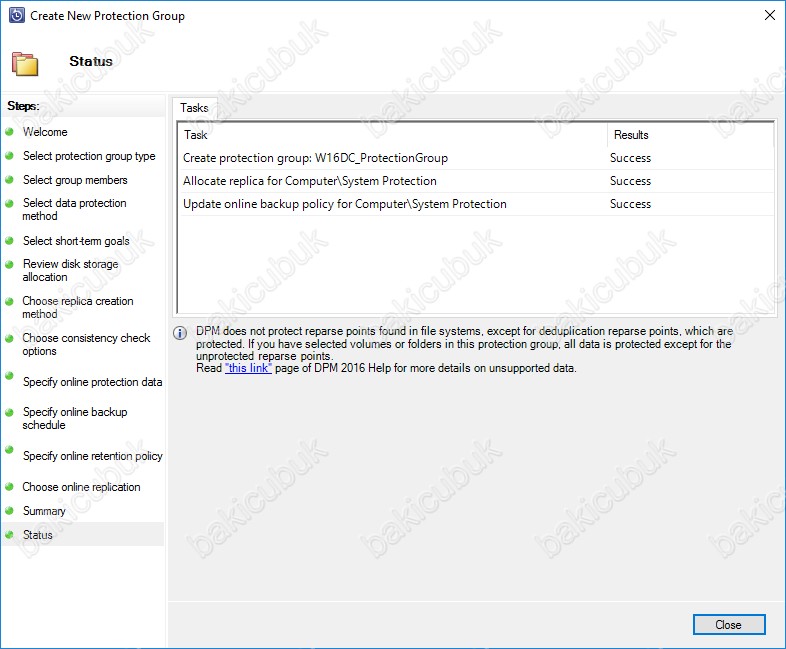Image resolution: width=786 pixels, height=649 pixels.
Task: Click the Choose replica creation method step
Action: pyautogui.click(x=78, y=307)
